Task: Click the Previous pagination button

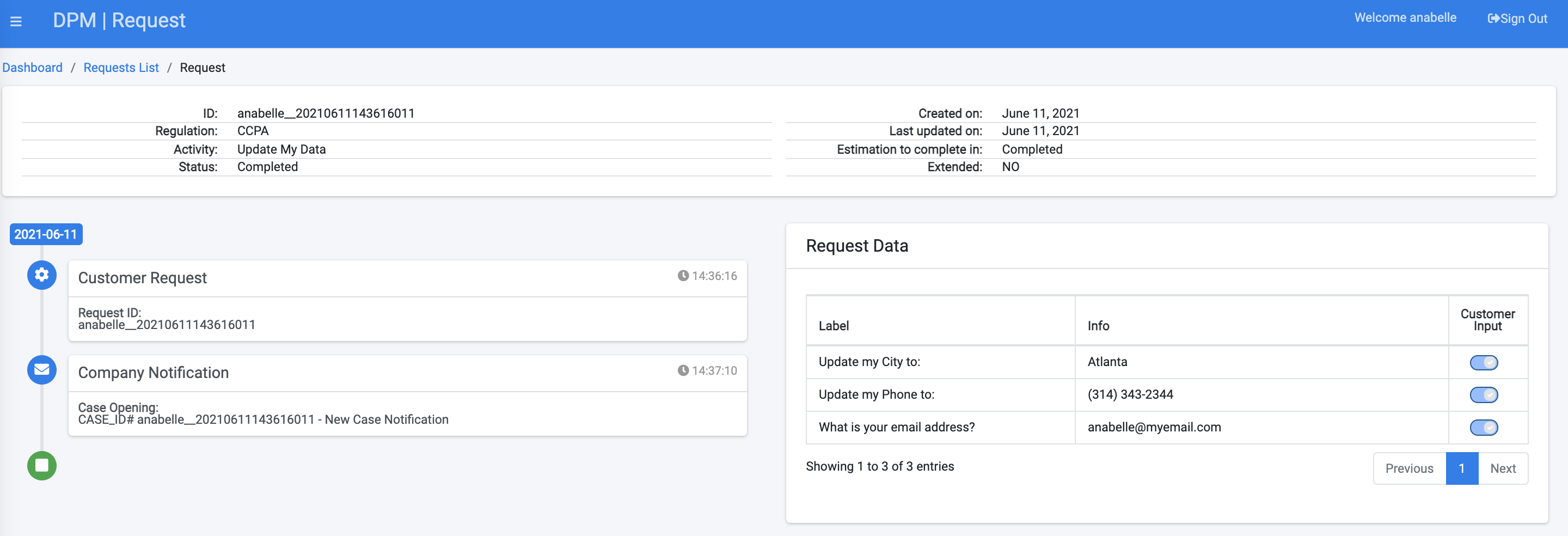Action: [1408, 468]
